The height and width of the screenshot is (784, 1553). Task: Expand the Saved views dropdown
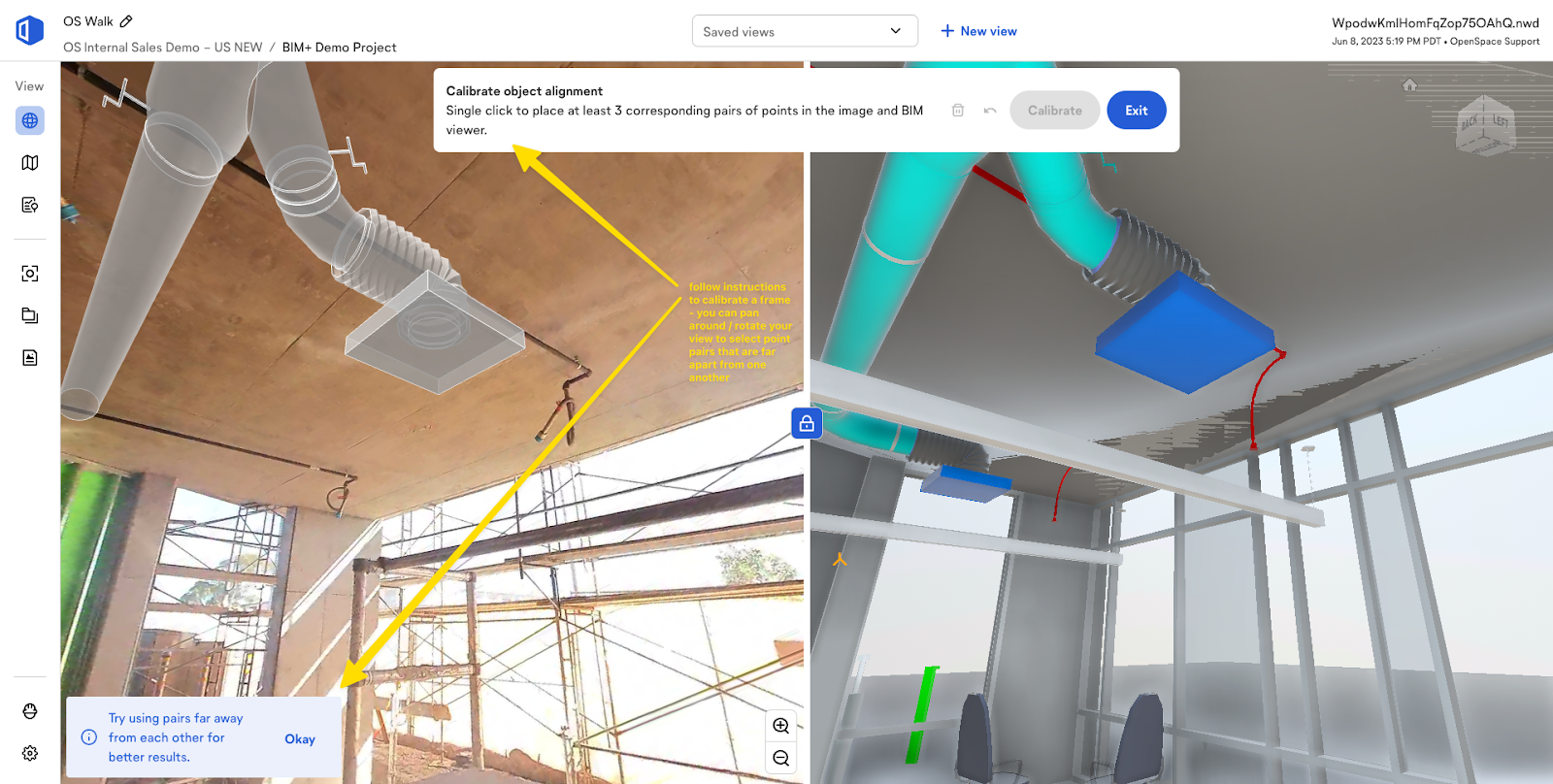point(805,31)
